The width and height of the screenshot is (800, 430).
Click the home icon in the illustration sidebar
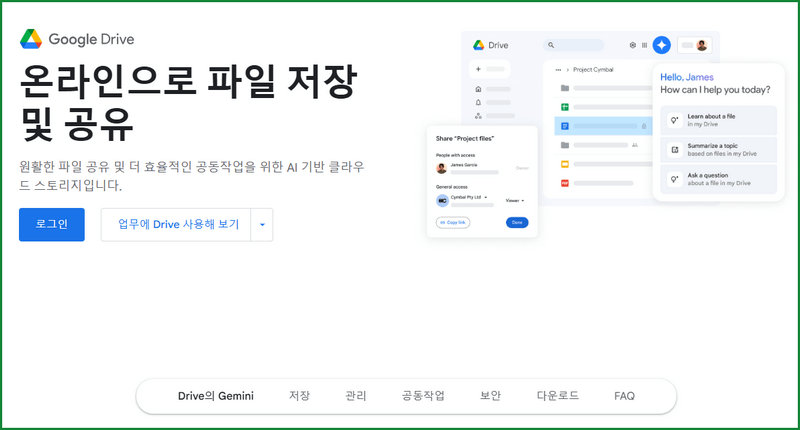tap(478, 89)
